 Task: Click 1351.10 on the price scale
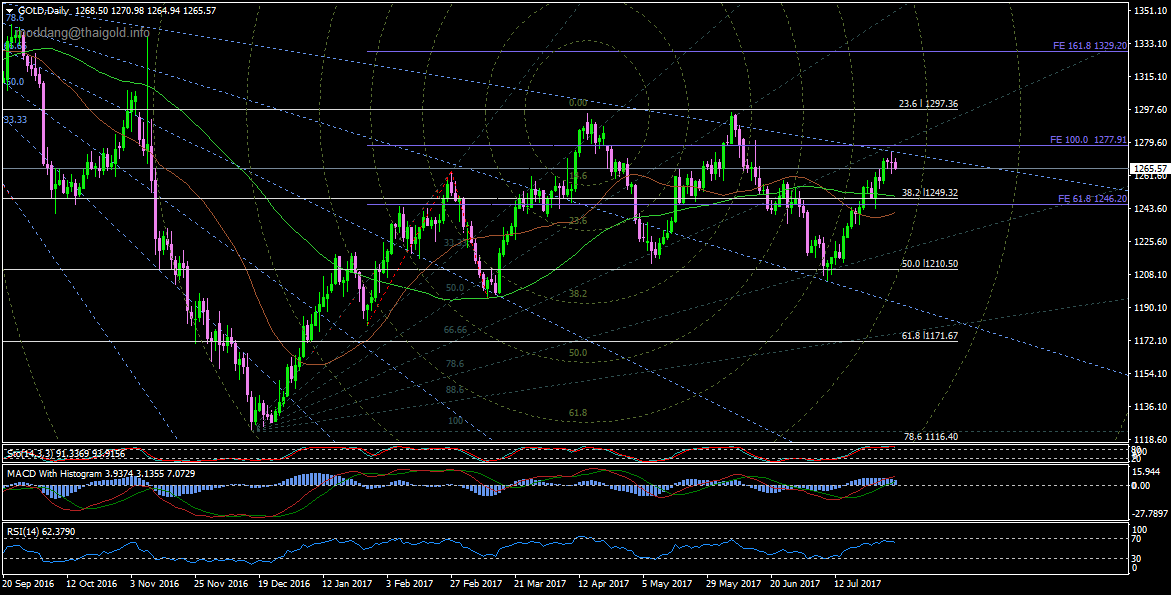[1150, 10]
